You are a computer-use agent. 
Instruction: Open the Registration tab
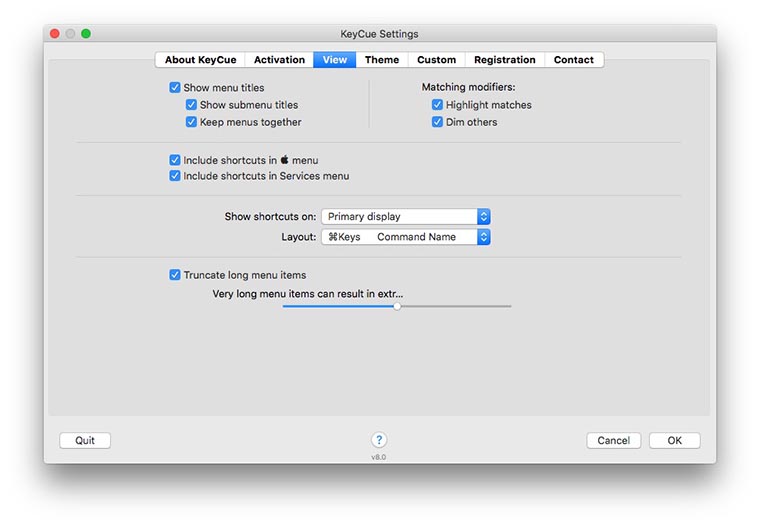click(504, 60)
